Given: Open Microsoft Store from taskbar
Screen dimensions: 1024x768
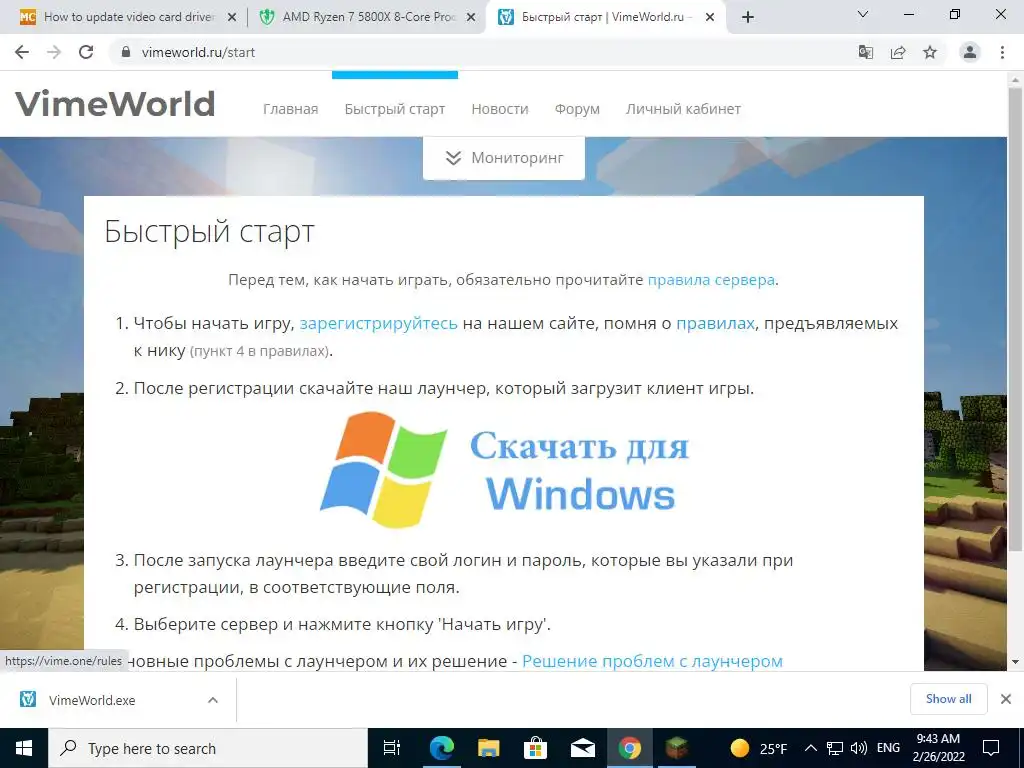Looking at the screenshot, I should pyautogui.click(x=536, y=748).
